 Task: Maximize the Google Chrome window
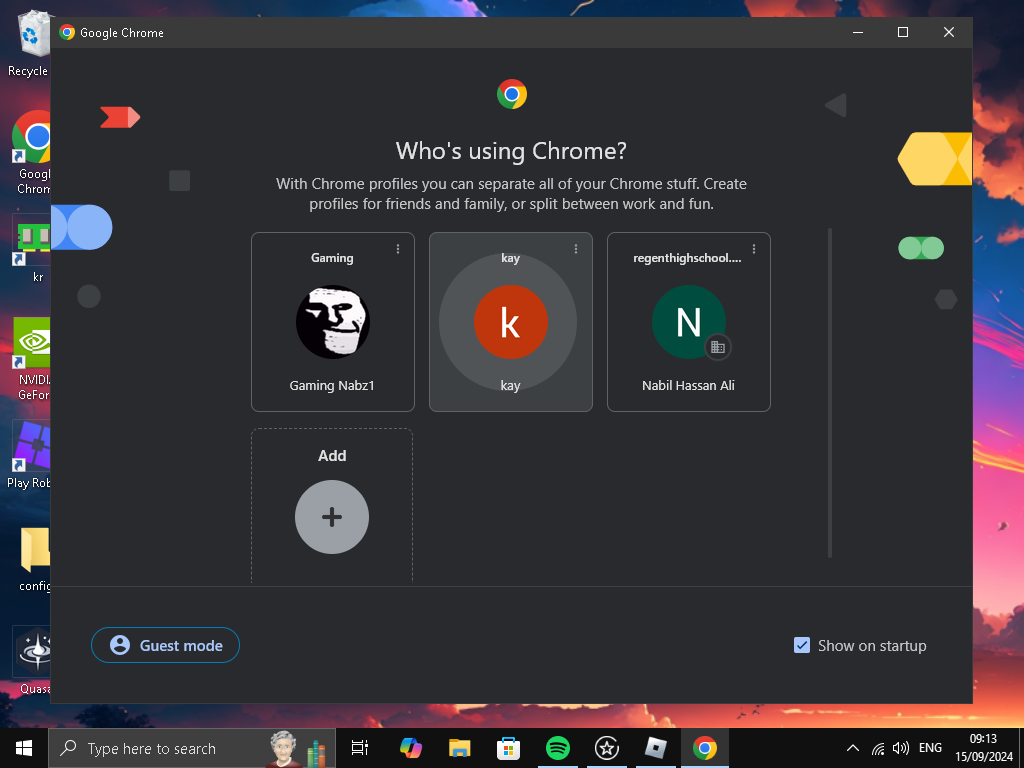click(903, 32)
